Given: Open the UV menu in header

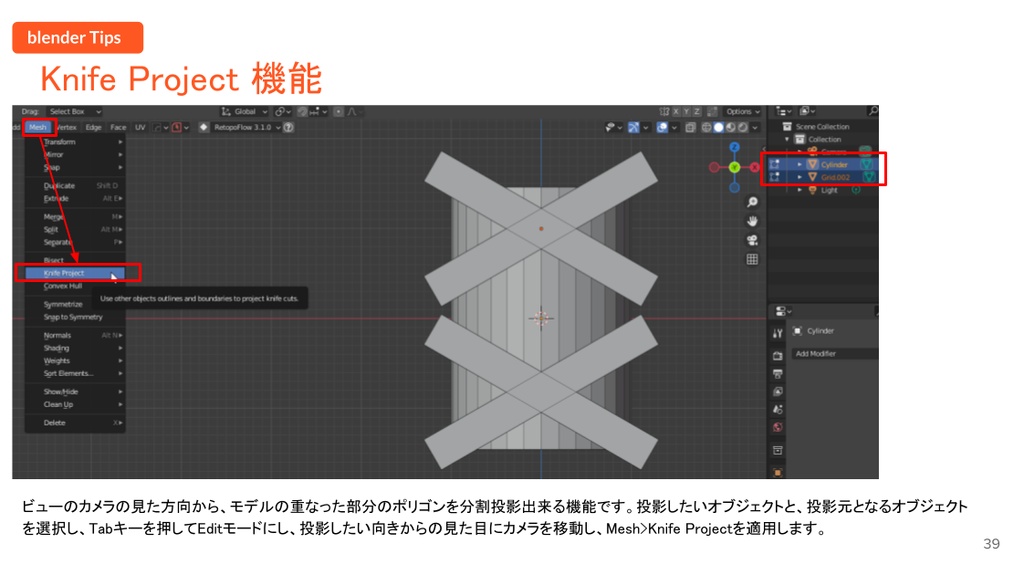Looking at the screenshot, I should click(140, 127).
